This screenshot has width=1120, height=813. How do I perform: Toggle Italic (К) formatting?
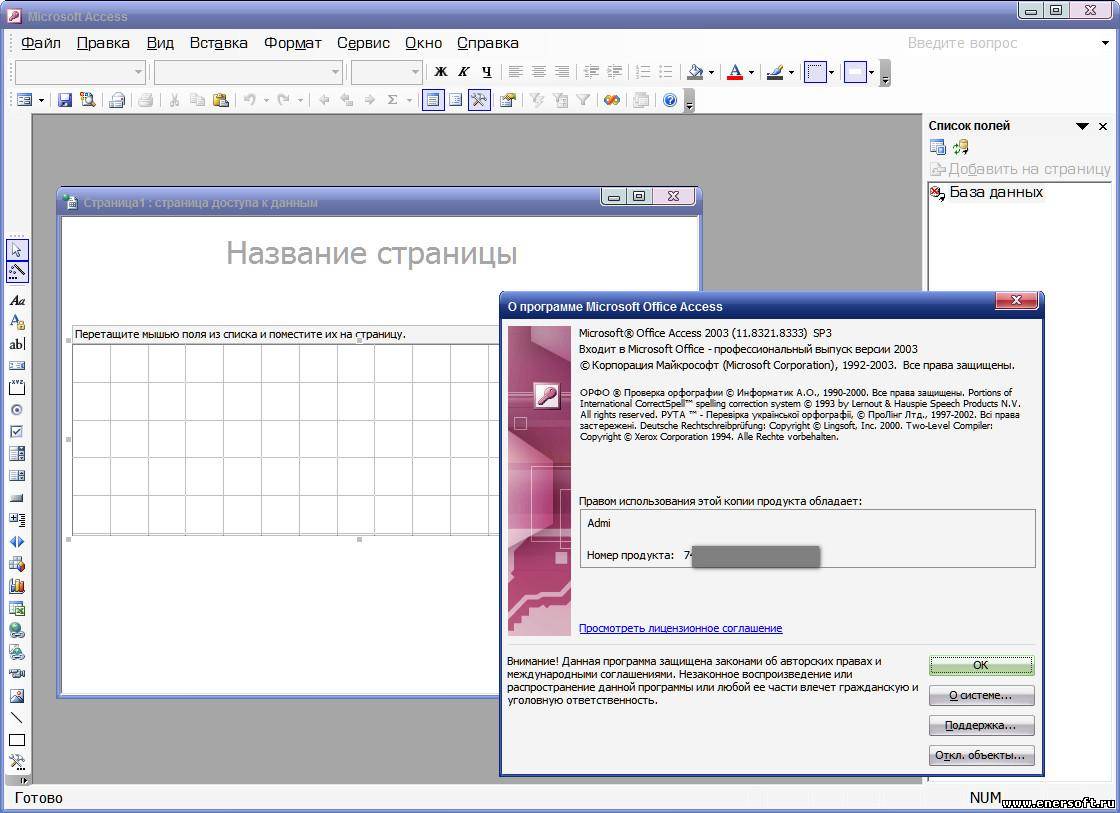464,71
